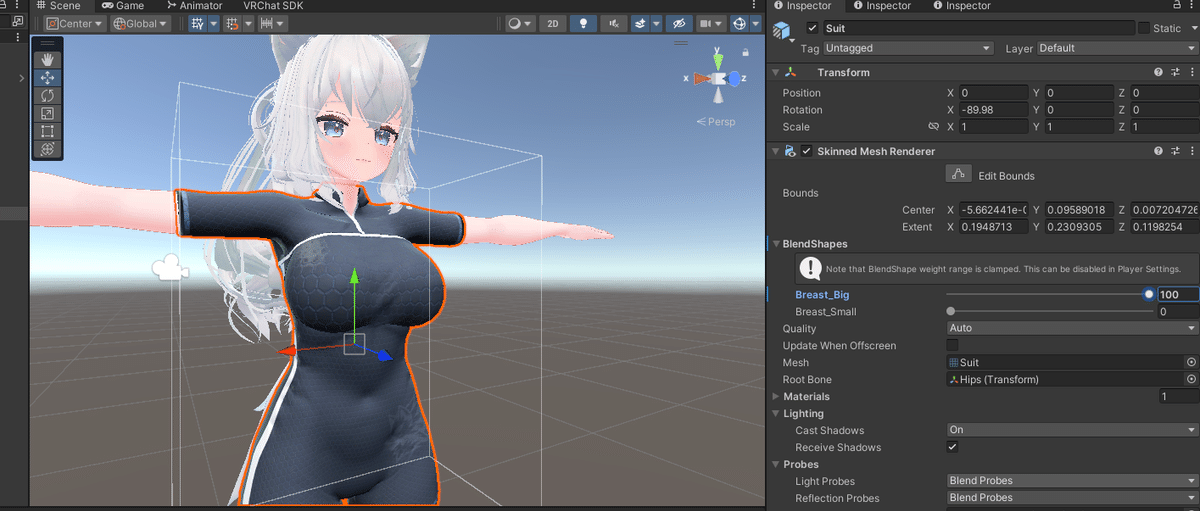
Task: Toggle hidden objects visibility eye
Action: (679, 23)
